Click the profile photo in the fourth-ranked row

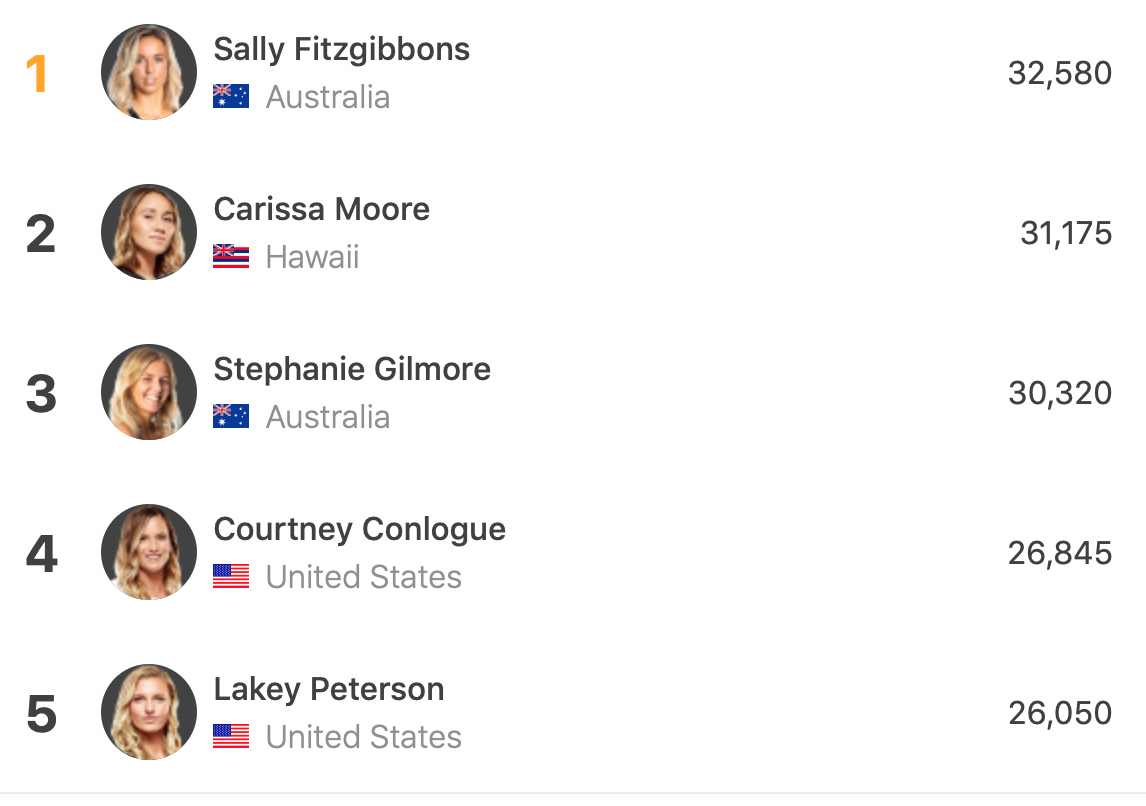pos(149,552)
